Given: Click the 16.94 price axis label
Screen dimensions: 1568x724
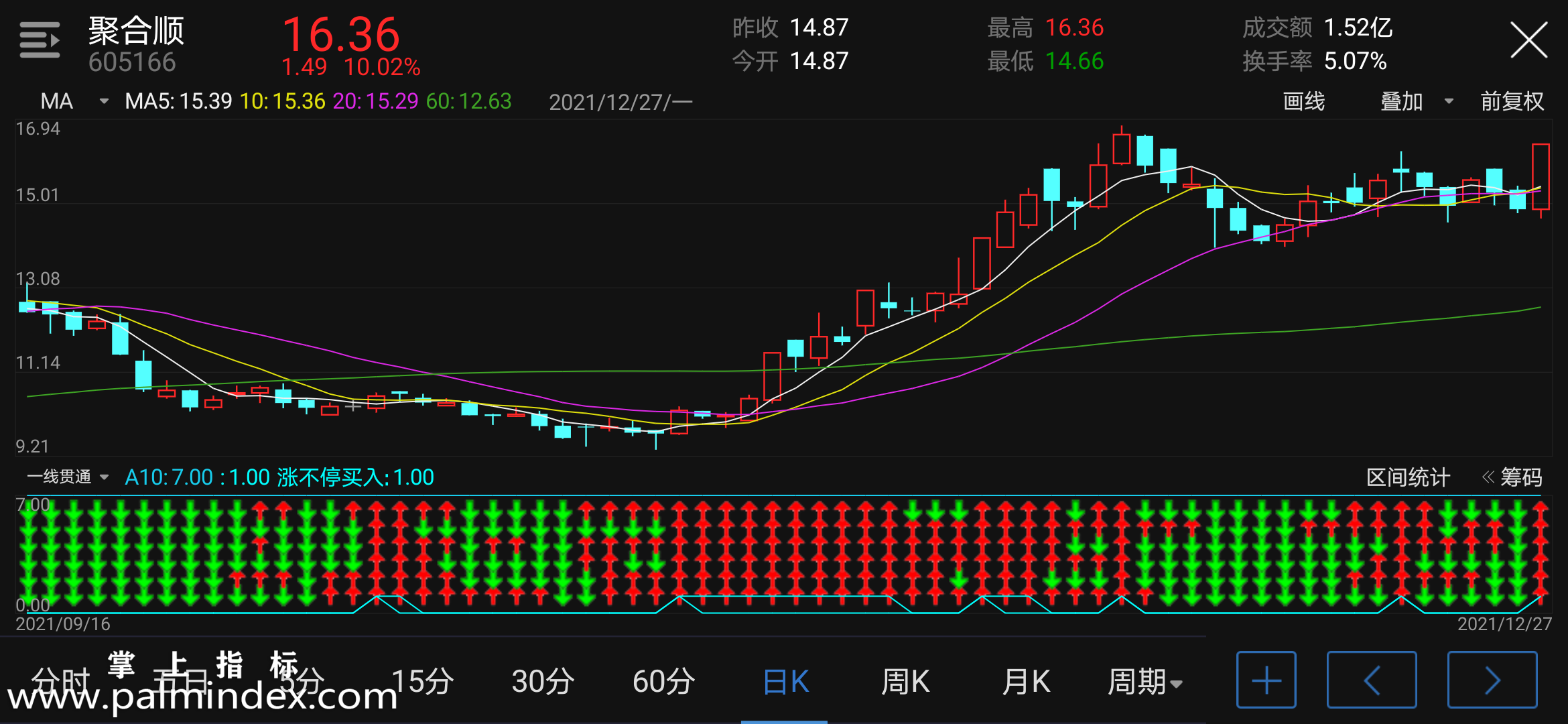Looking at the screenshot, I should coord(38,129).
